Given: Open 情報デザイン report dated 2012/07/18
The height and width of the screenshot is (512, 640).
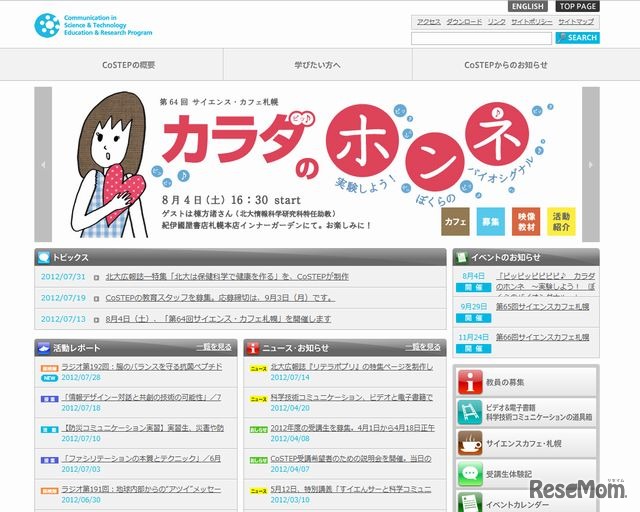Looking at the screenshot, I should point(141,397).
